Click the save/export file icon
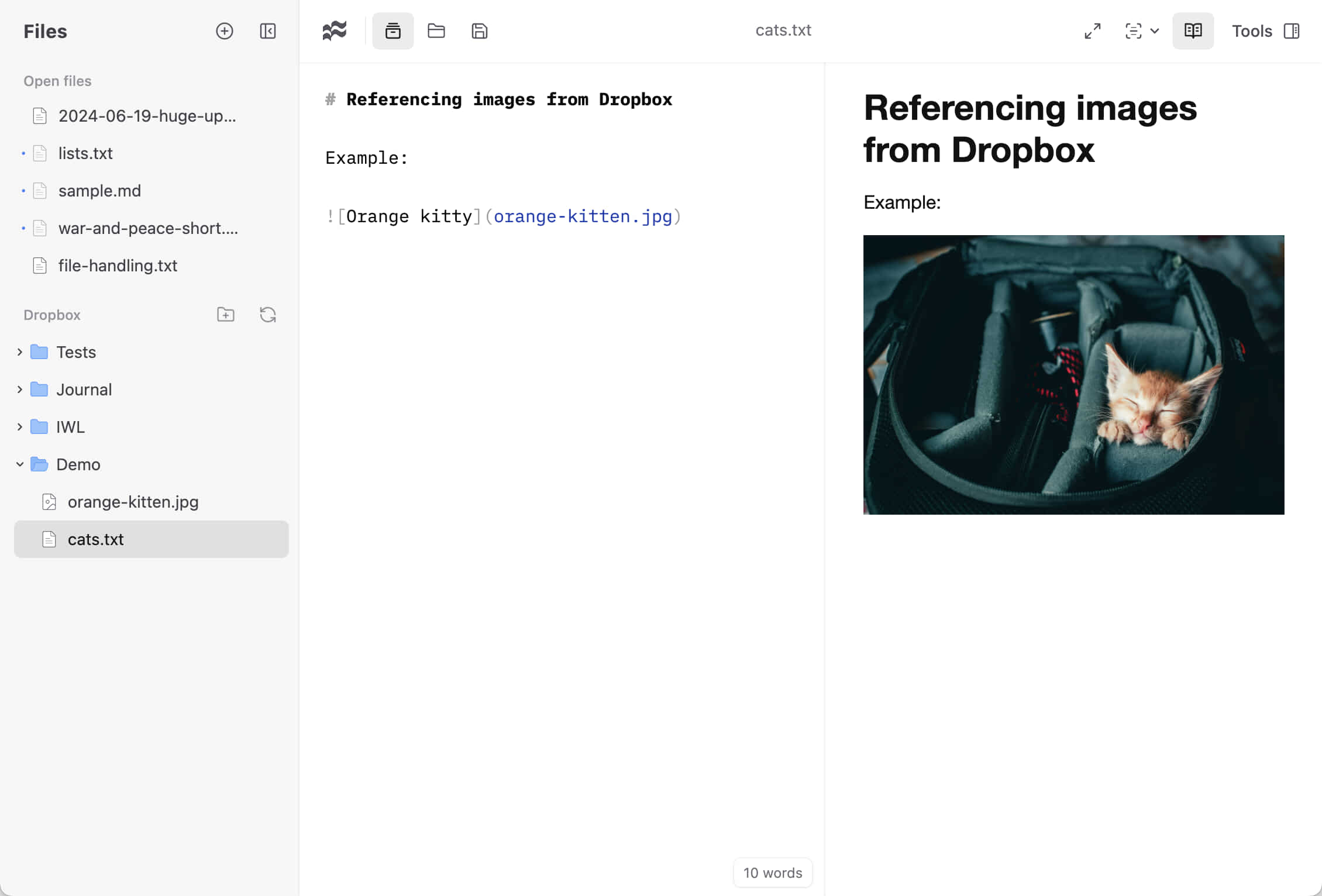This screenshot has width=1322, height=896. pos(479,31)
